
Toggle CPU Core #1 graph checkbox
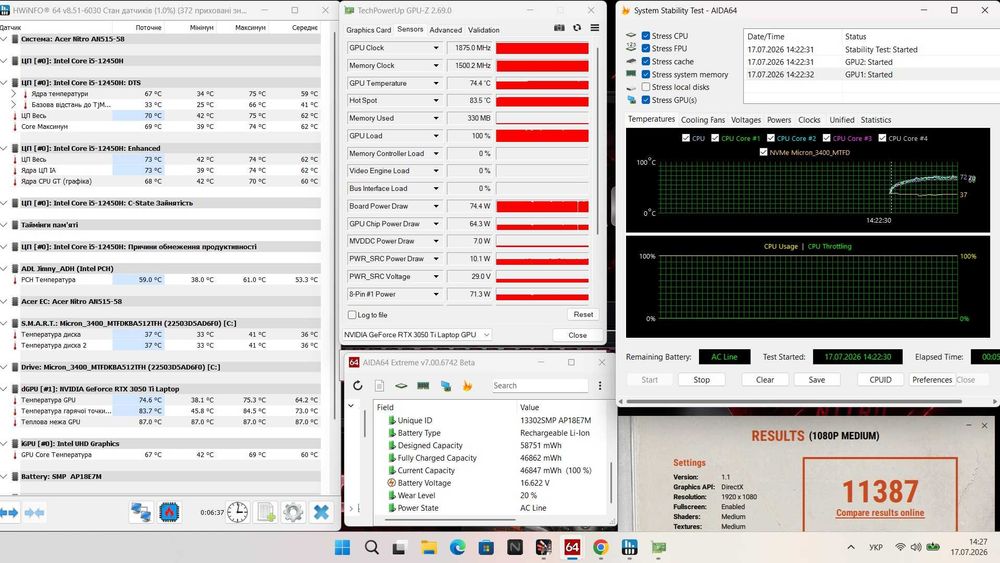pyautogui.click(x=715, y=138)
